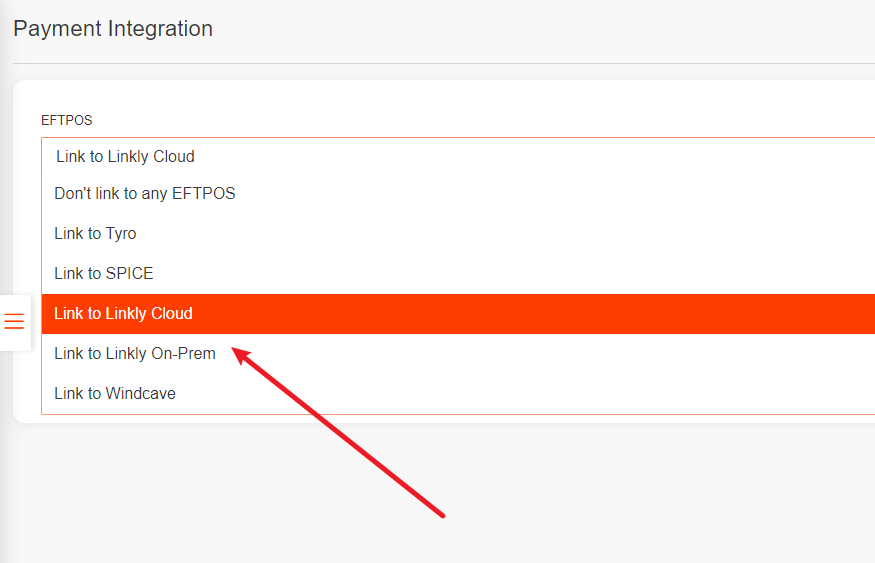Set Windcave as the EFTPOS provider

pos(115,393)
